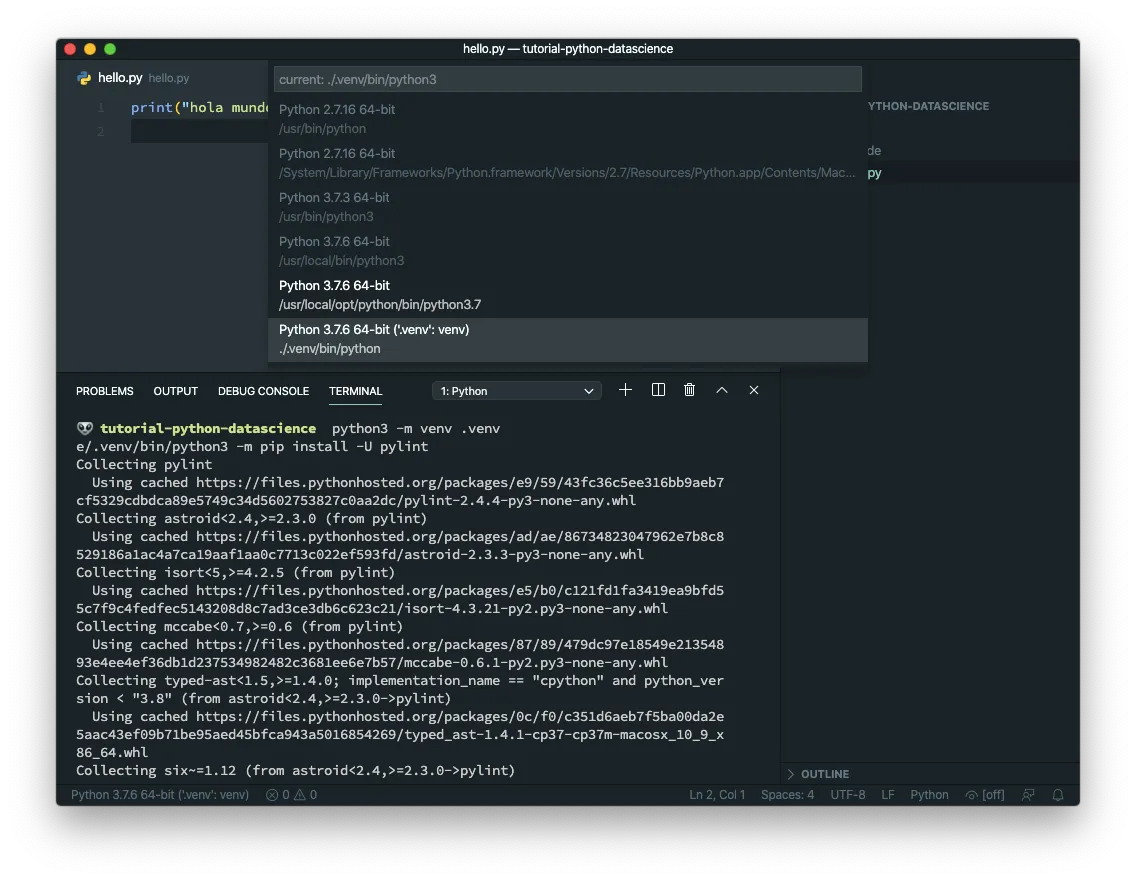Maximize panel with the up chevron
The height and width of the screenshot is (880, 1136).
(x=722, y=390)
